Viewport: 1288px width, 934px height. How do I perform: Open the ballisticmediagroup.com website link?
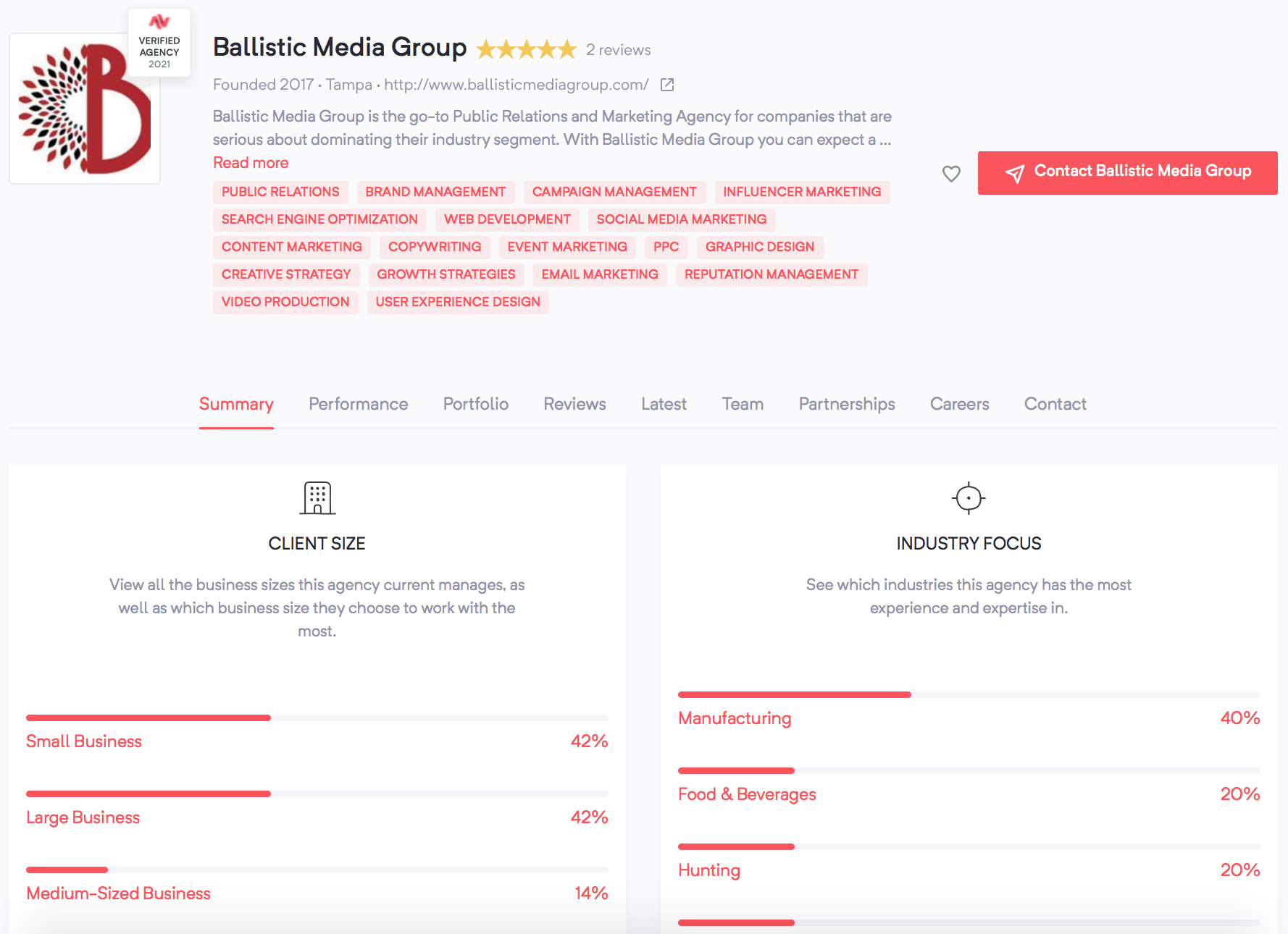(516, 85)
